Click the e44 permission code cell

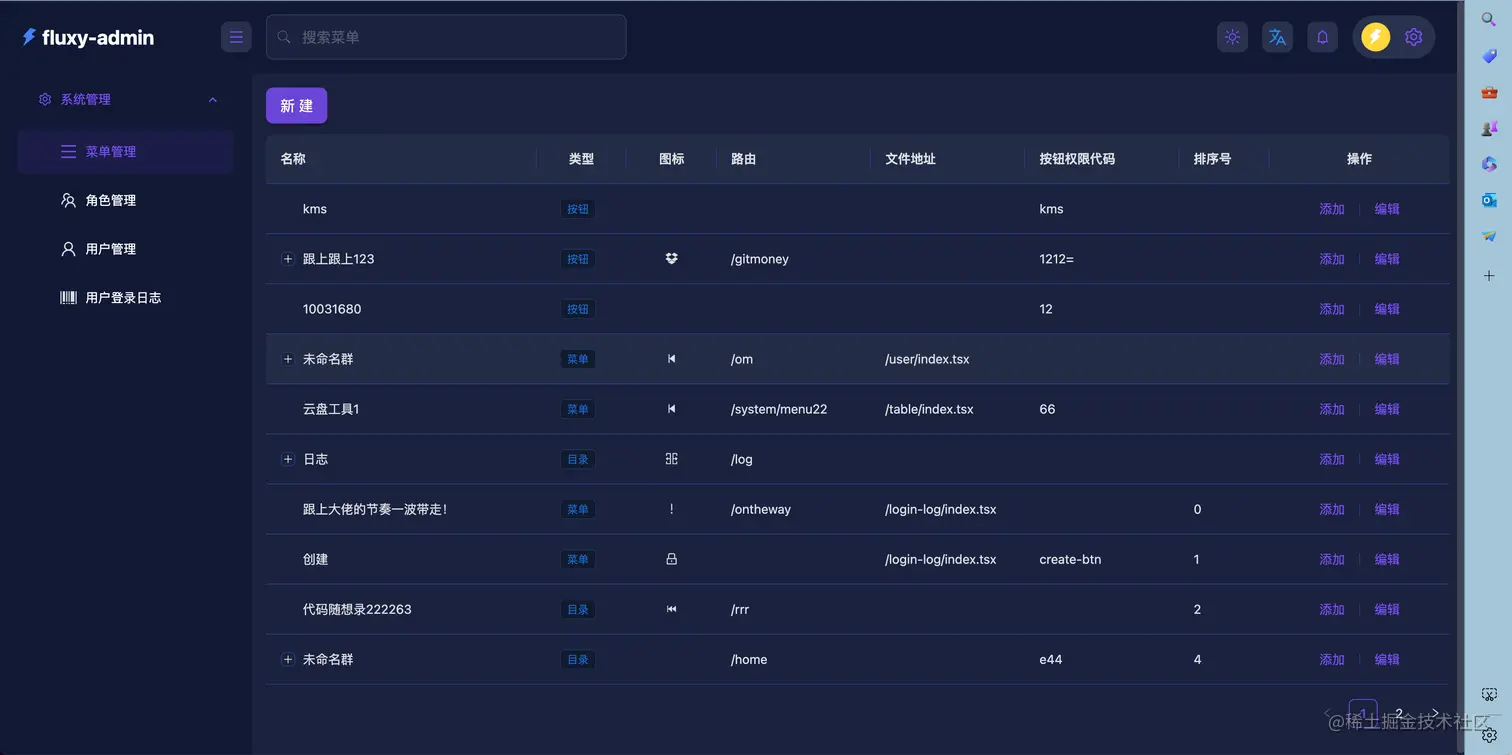[1051, 659]
